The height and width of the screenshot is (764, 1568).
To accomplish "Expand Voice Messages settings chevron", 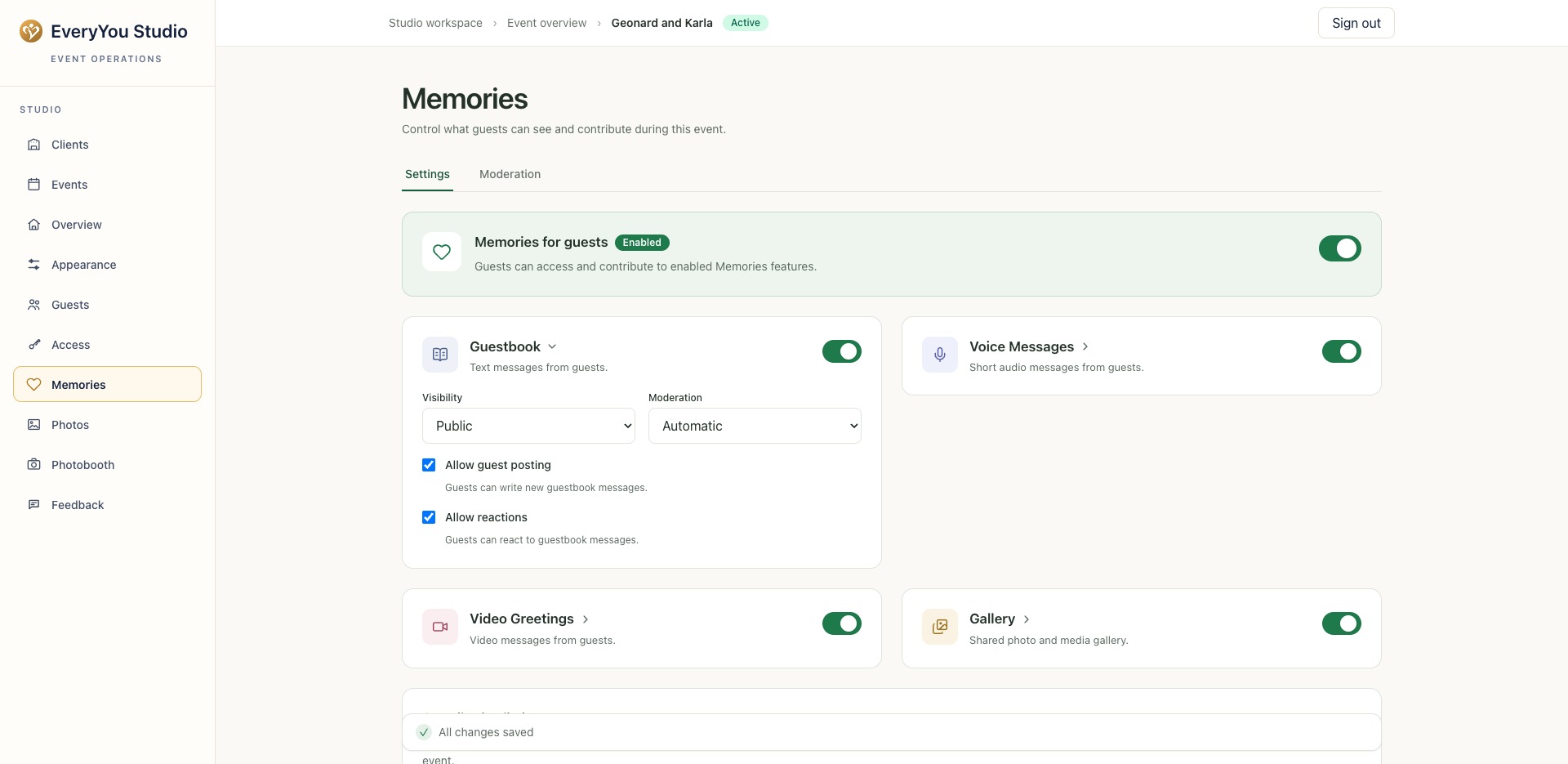I will coord(1085,346).
